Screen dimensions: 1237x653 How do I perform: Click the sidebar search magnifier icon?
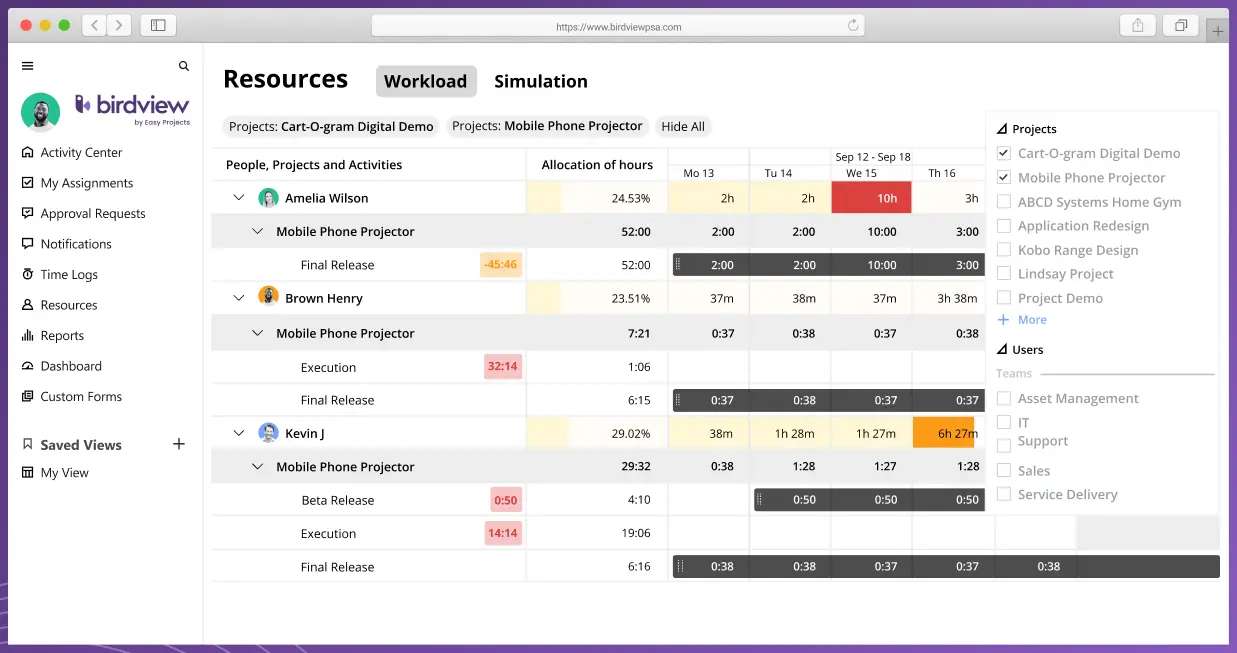pos(184,66)
